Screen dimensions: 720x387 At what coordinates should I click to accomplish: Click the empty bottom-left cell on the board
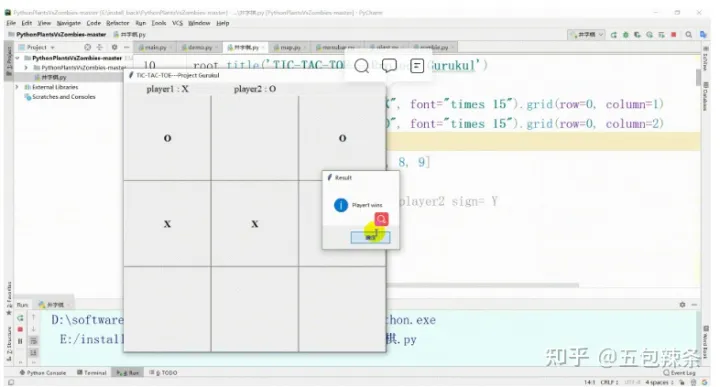pos(167,309)
